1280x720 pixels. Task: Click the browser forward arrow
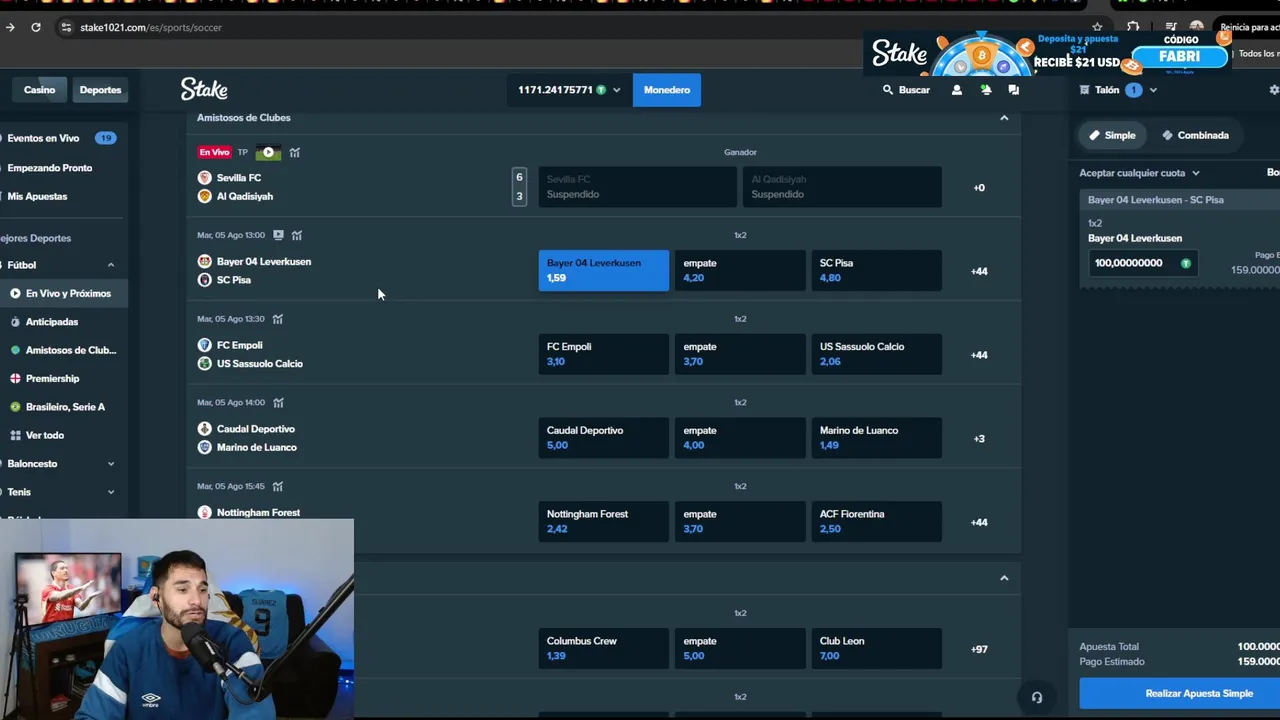(x=10, y=27)
